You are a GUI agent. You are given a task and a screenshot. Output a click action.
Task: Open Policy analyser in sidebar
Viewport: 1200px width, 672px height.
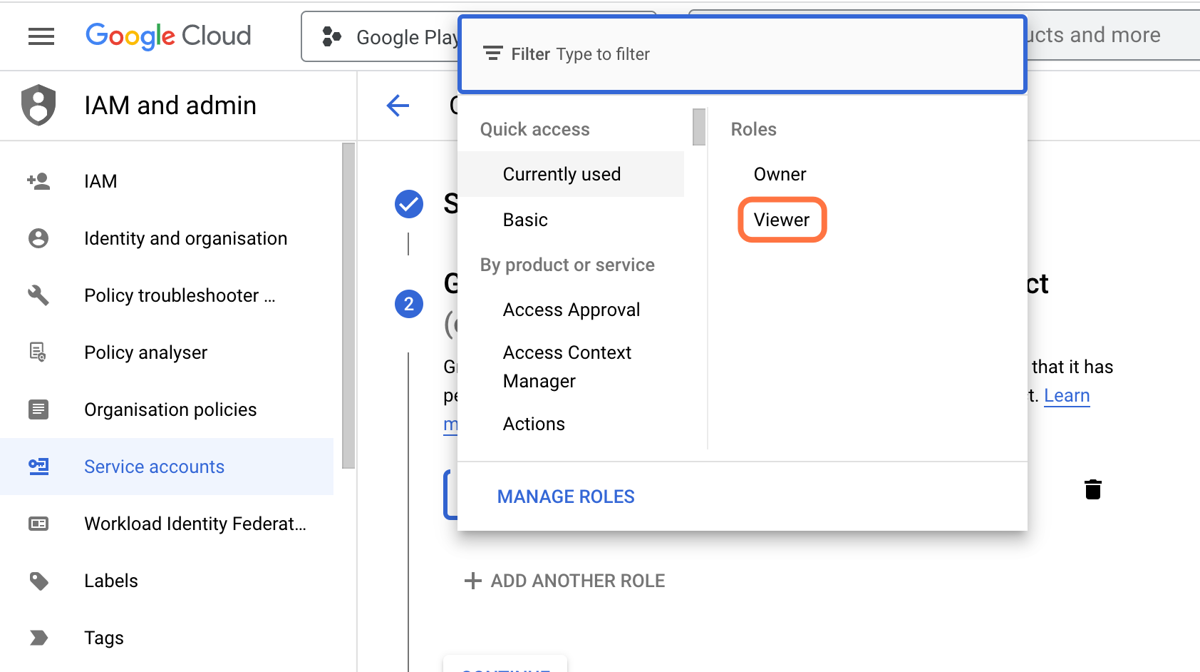tap(166, 352)
